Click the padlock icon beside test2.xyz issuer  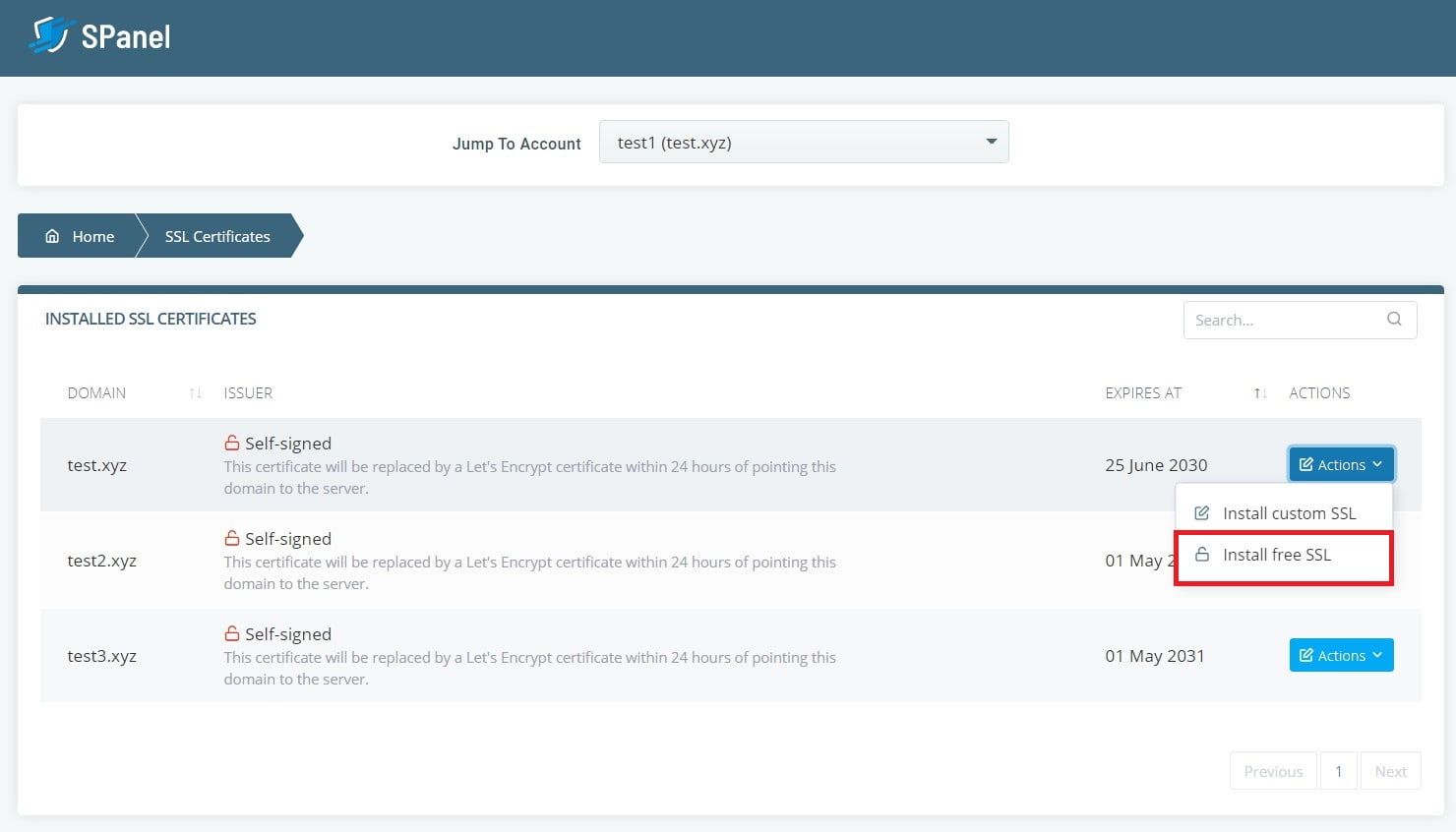click(231, 538)
